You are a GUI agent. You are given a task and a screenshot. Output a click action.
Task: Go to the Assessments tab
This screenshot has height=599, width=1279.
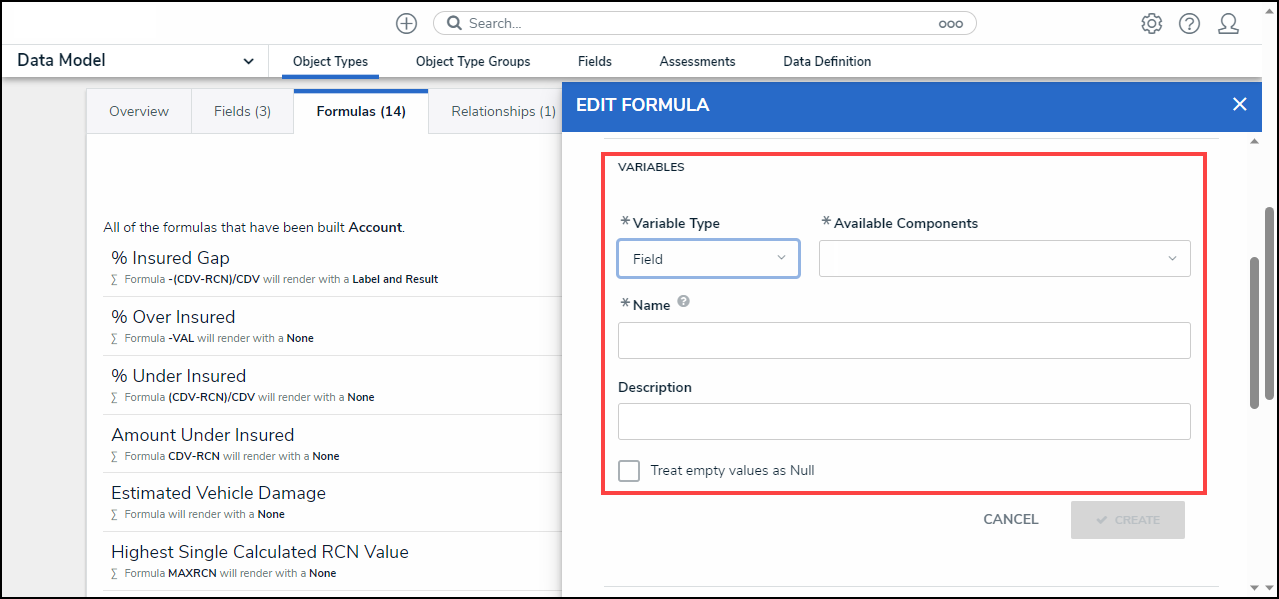[697, 61]
